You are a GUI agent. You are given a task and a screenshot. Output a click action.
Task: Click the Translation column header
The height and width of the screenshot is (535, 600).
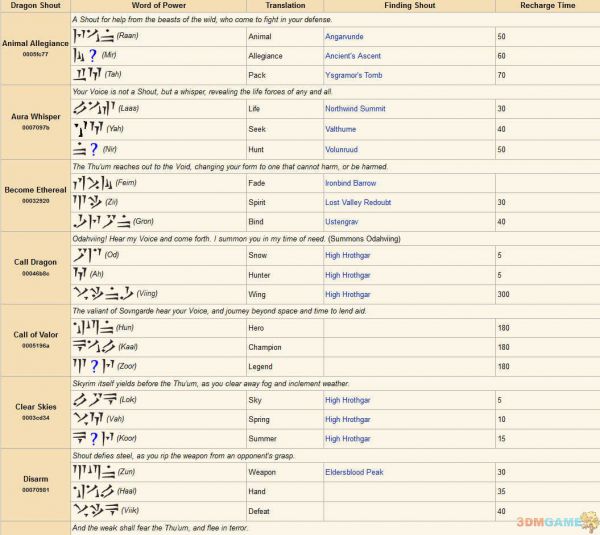pyautogui.click(x=285, y=5)
